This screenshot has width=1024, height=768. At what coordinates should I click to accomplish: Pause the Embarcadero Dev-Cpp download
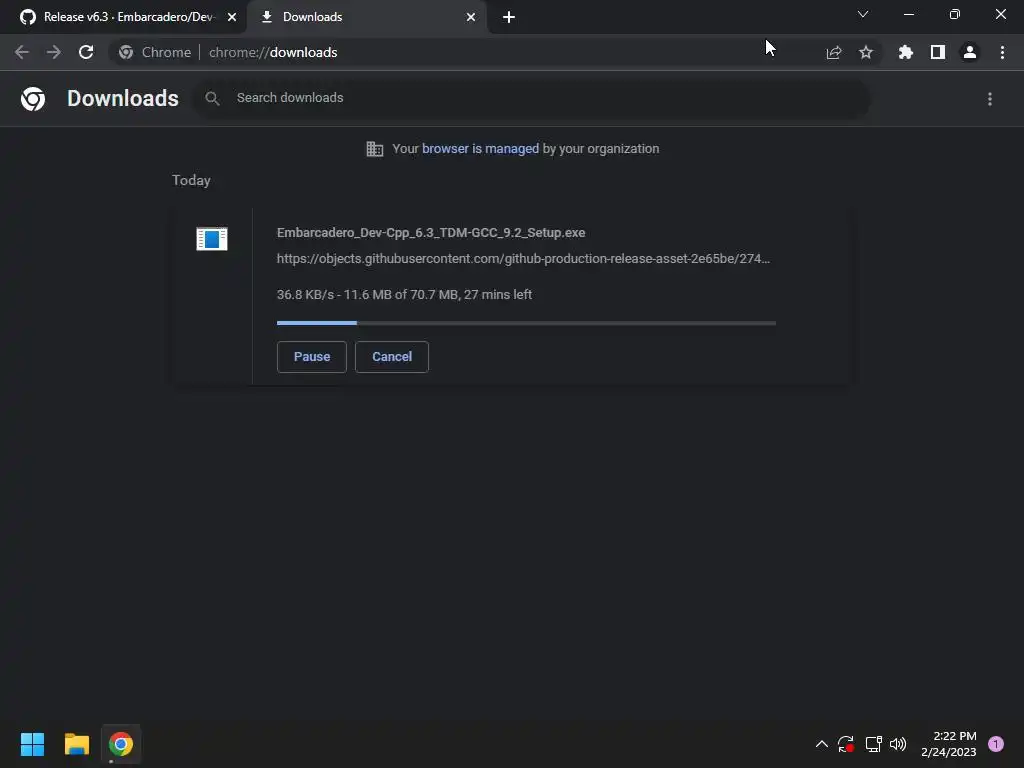click(312, 357)
